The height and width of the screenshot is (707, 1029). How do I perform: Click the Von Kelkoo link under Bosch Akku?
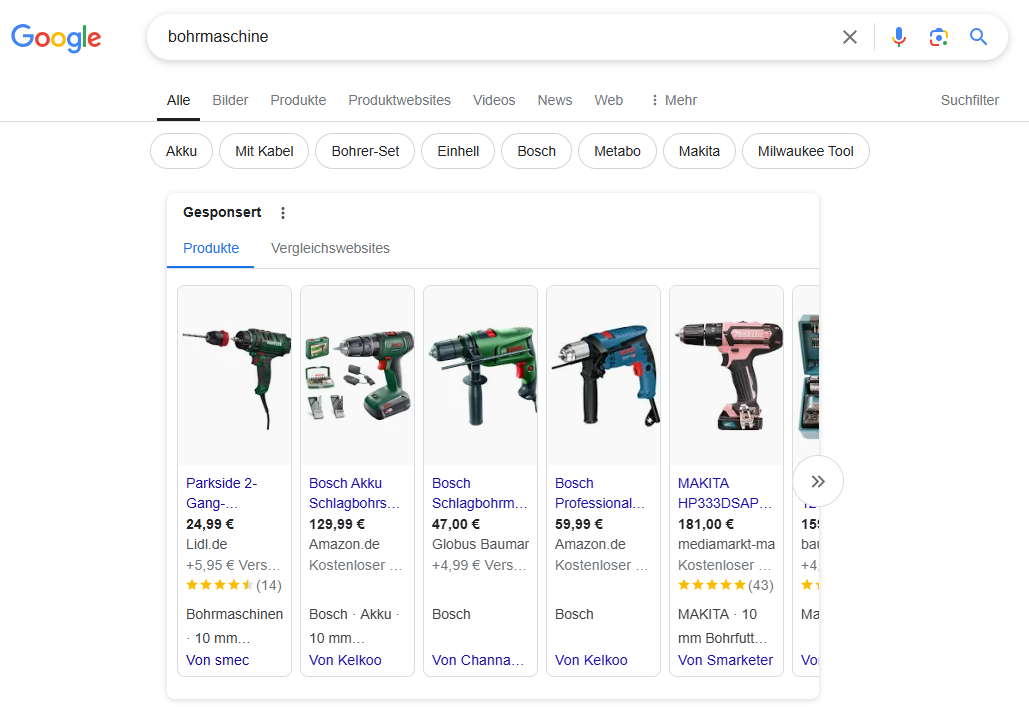[345, 660]
